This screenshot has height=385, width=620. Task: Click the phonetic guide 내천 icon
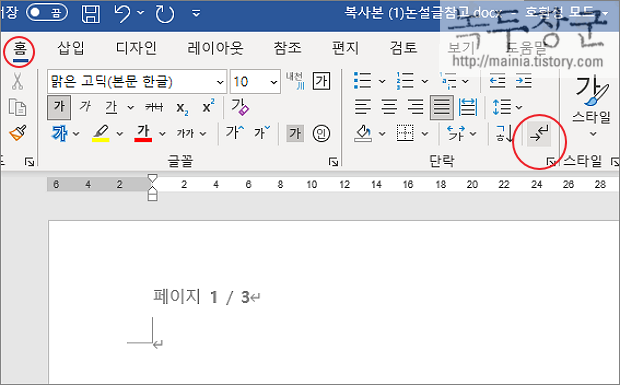[x=295, y=81]
